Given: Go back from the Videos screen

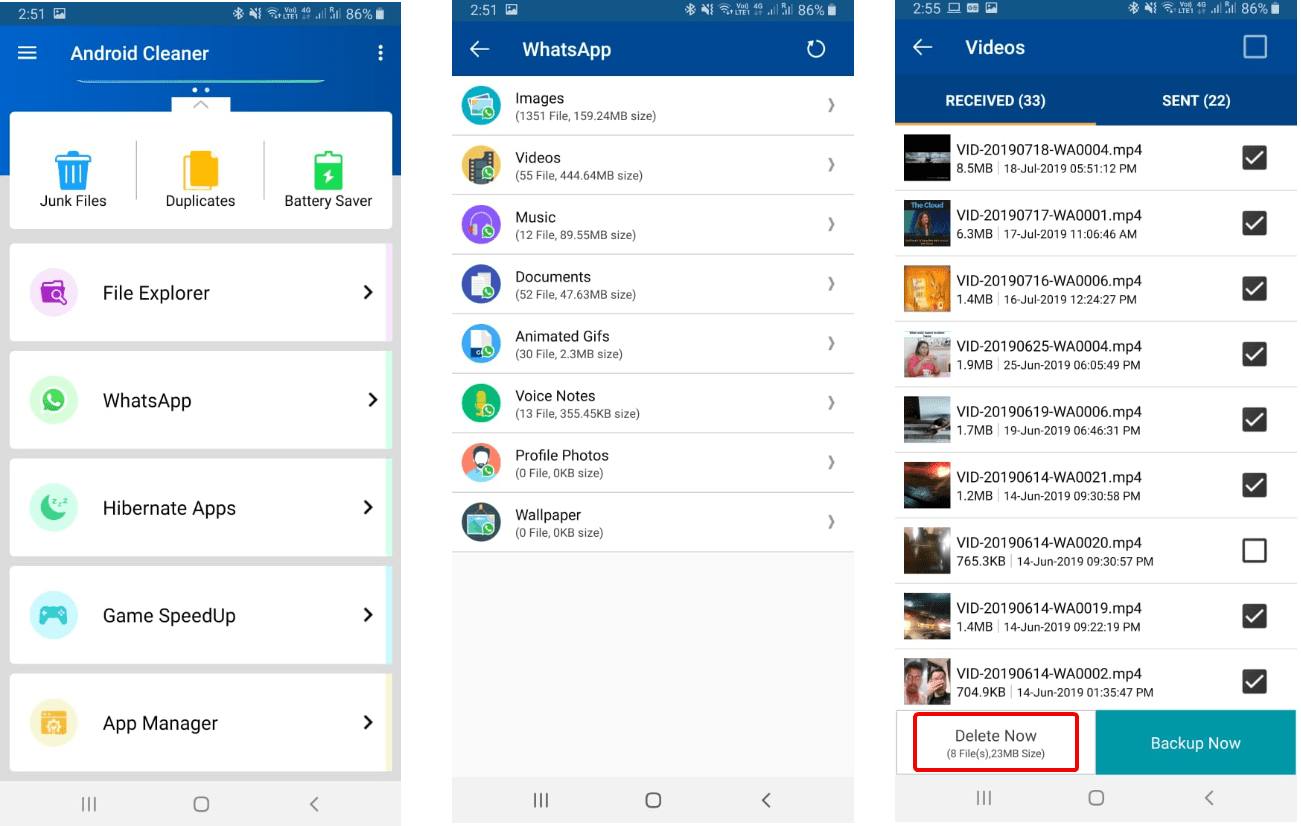Looking at the screenshot, I should (x=922, y=47).
